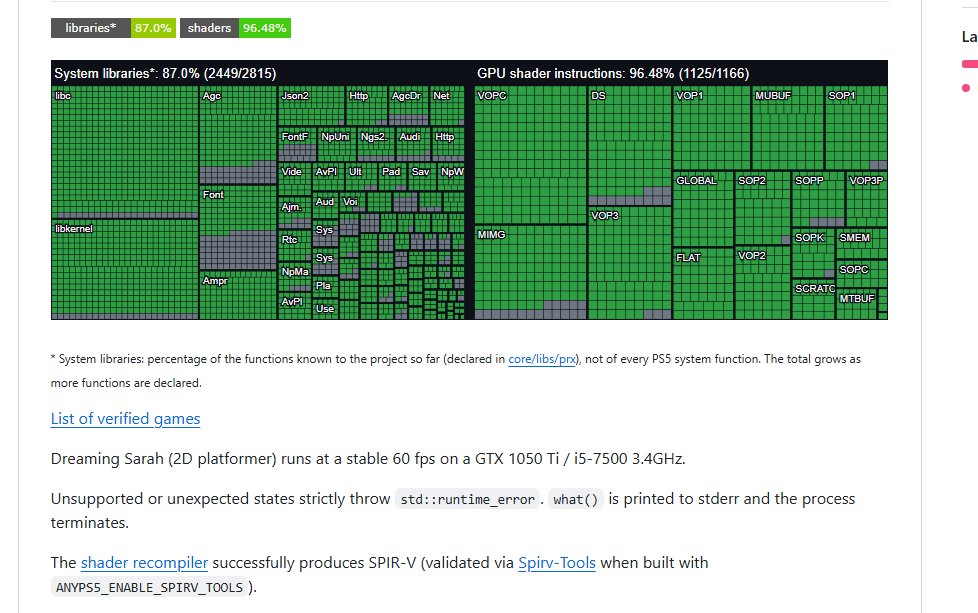Viewport: 978px width, 613px height.
Task: Click the "GPU shader instructions: 96.48%" heading
Action: (613, 74)
